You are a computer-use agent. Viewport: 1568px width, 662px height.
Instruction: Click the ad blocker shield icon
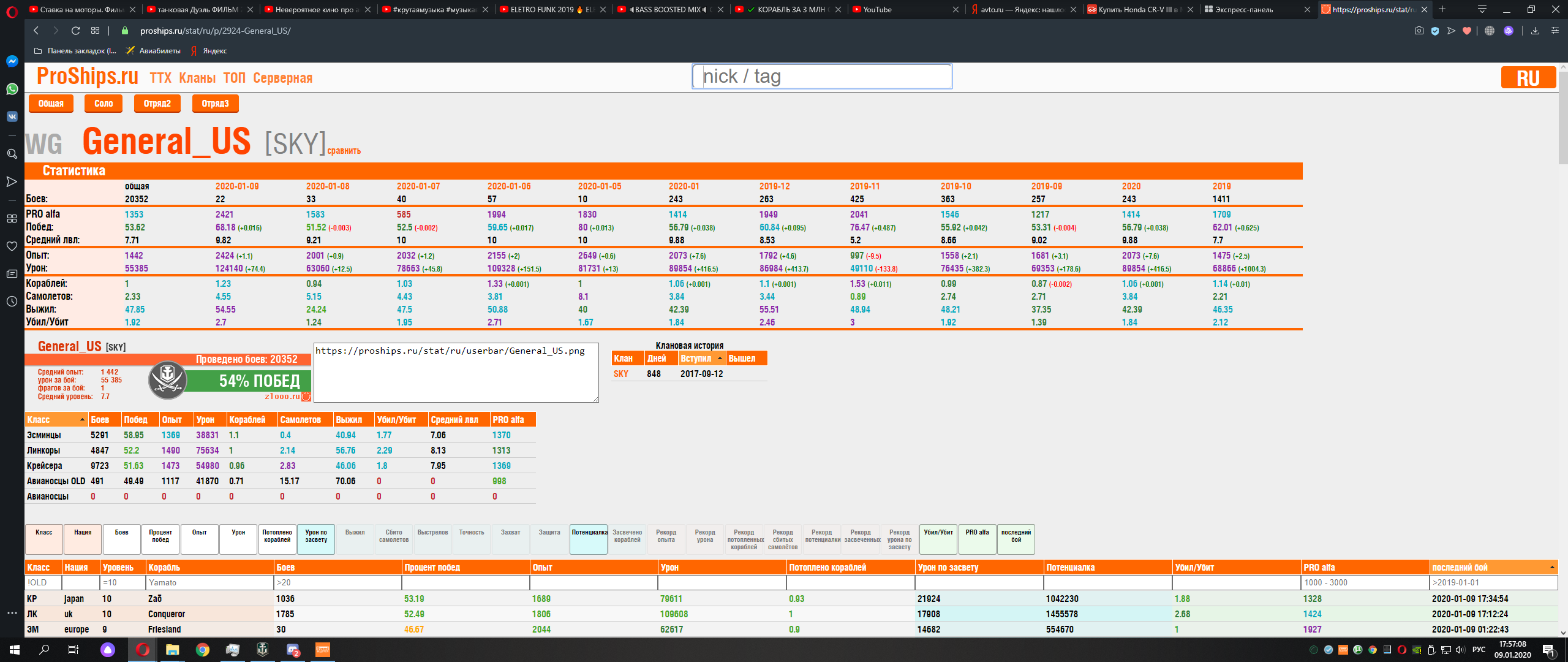click(x=1435, y=31)
